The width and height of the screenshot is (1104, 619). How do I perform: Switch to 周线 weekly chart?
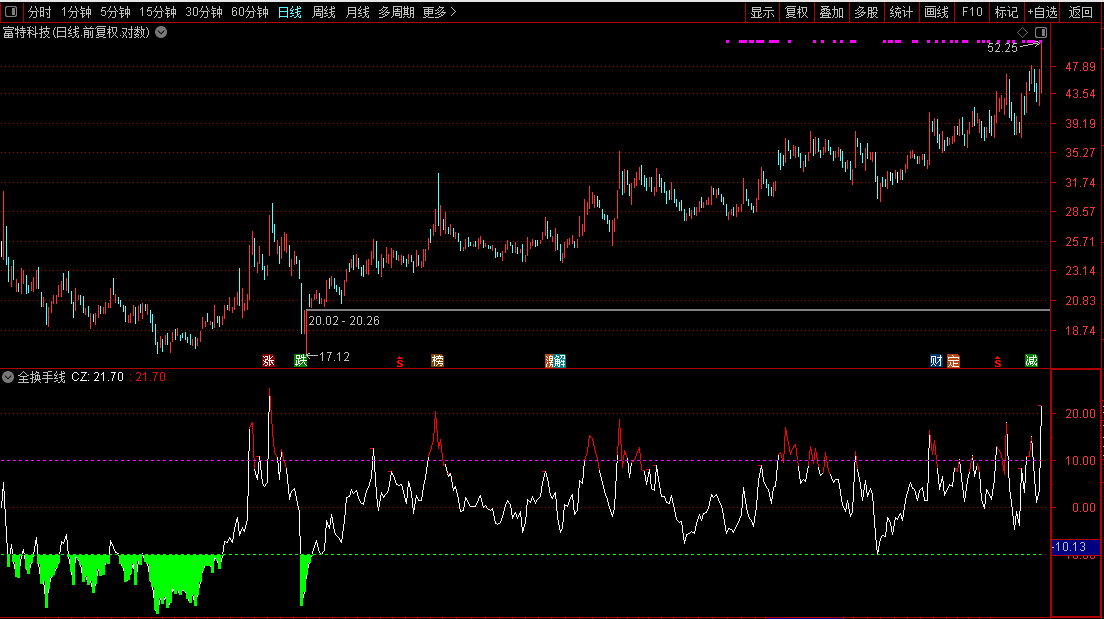(x=324, y=12)
